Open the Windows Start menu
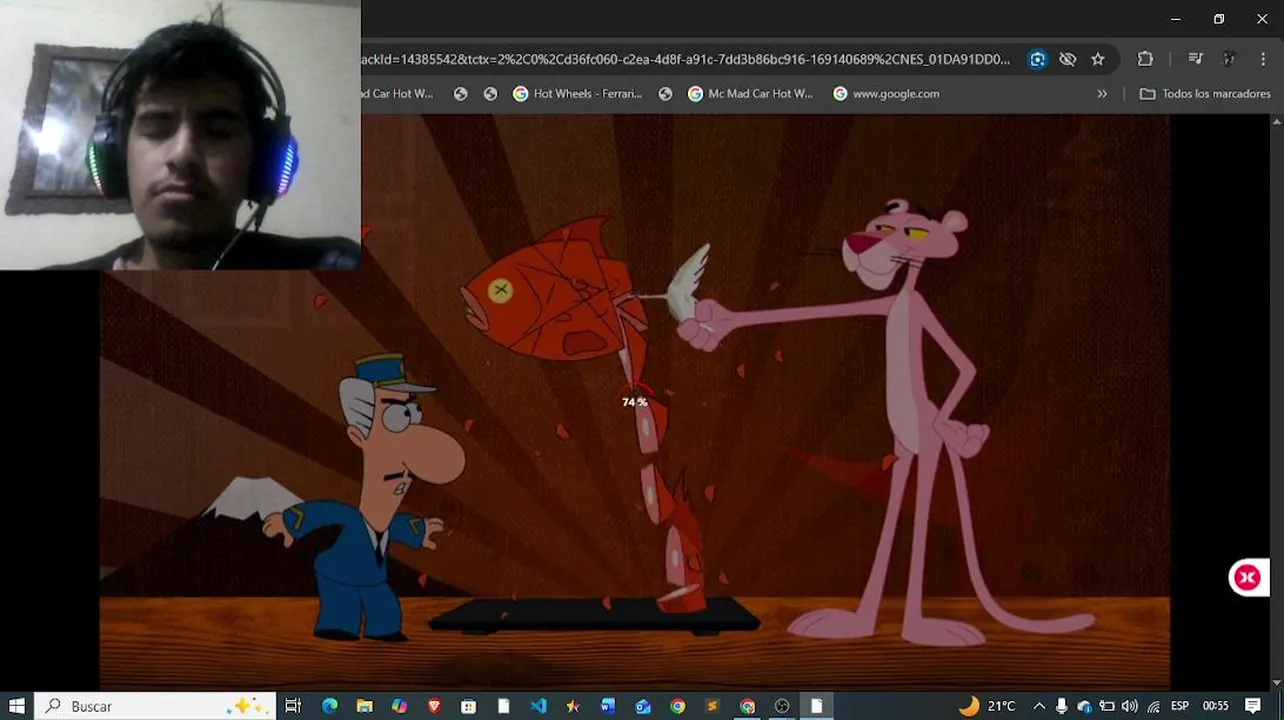The width and height of the screenshot is (1284, 720). click(x=16, y=706)
